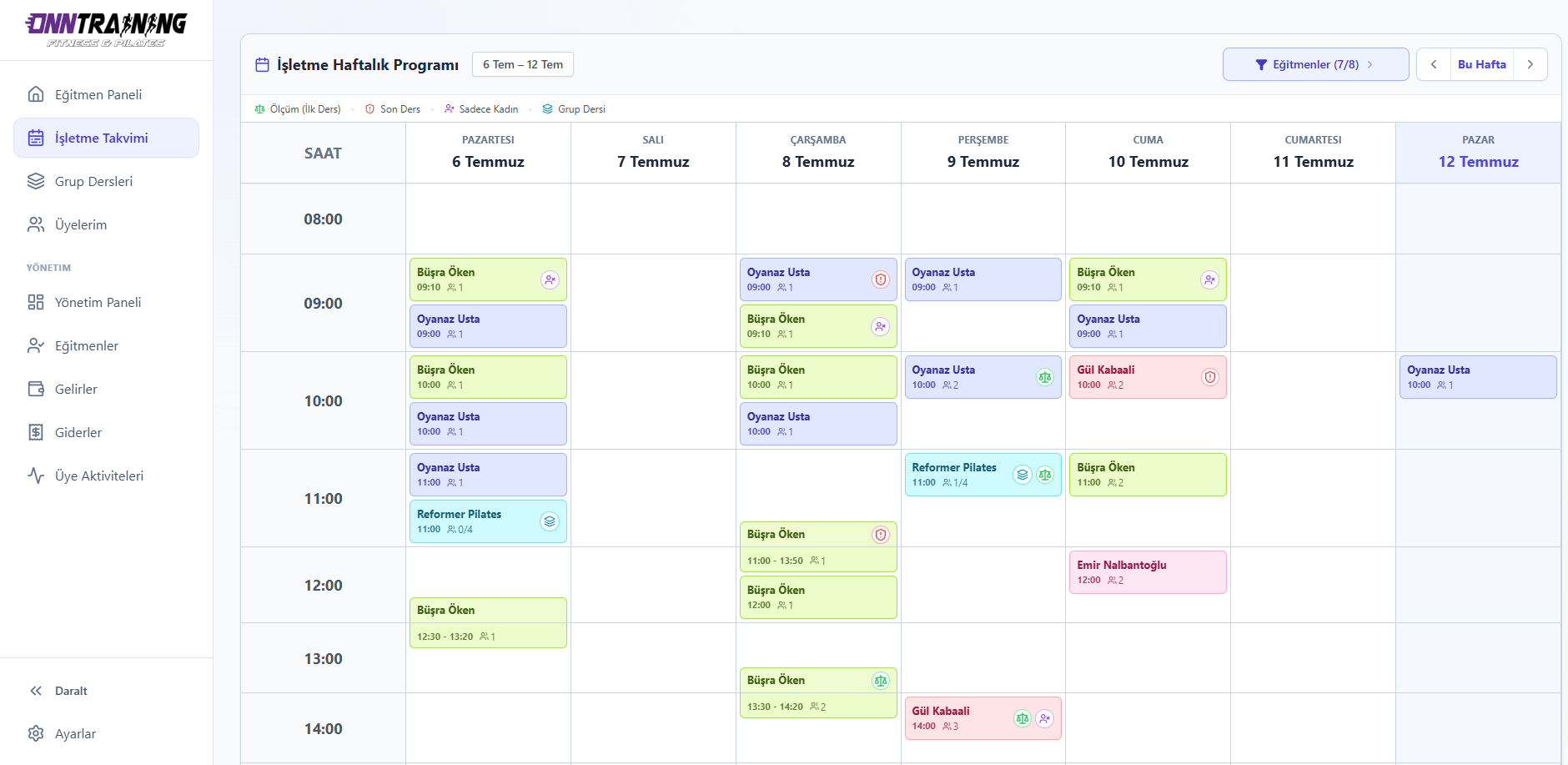1568x765 pixels.
Task: Open Oyanaz Usta session on Sunday 12 Temmuz
Action: point(1478,377)
